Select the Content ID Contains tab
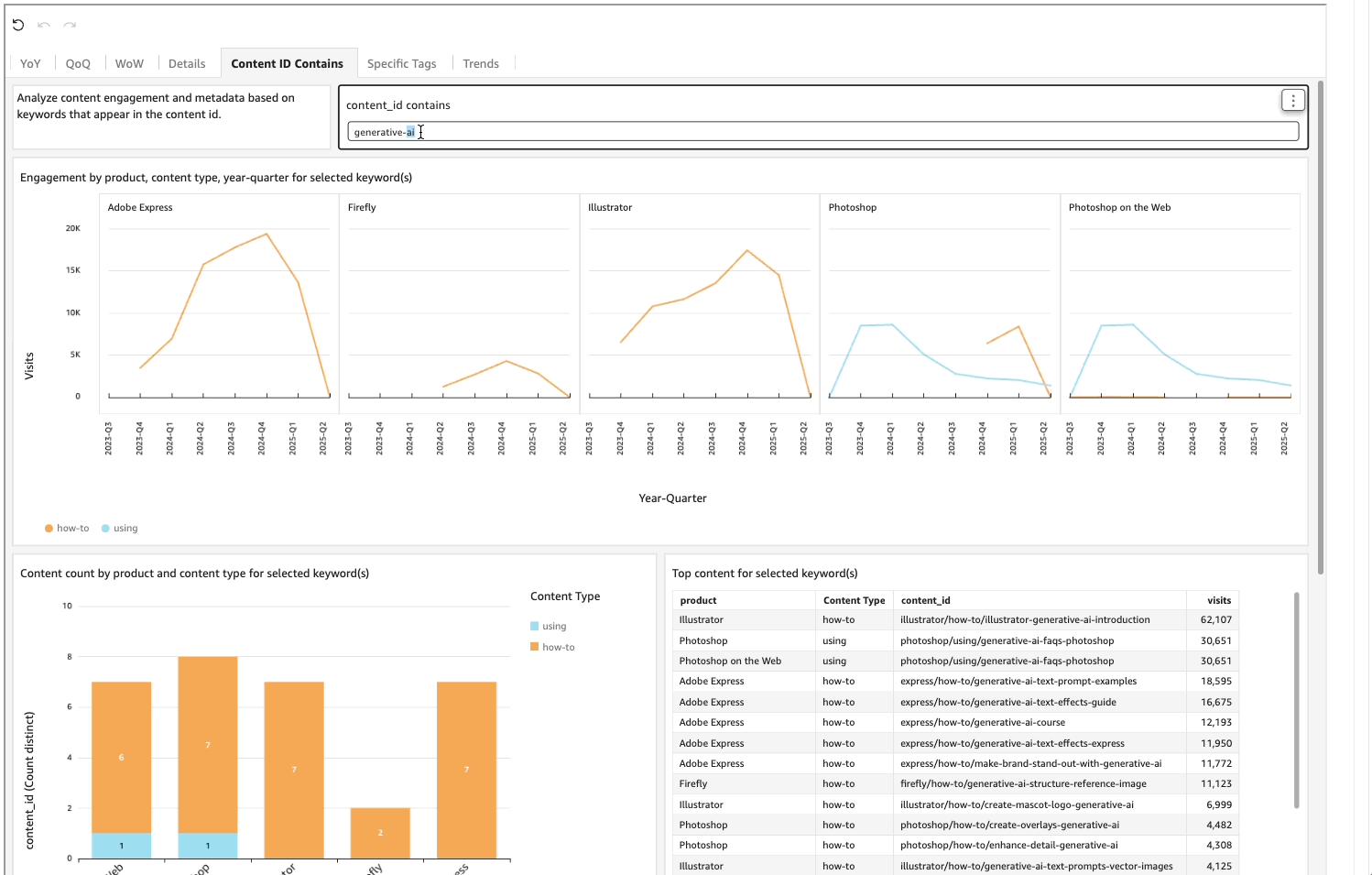 (287, 63)
